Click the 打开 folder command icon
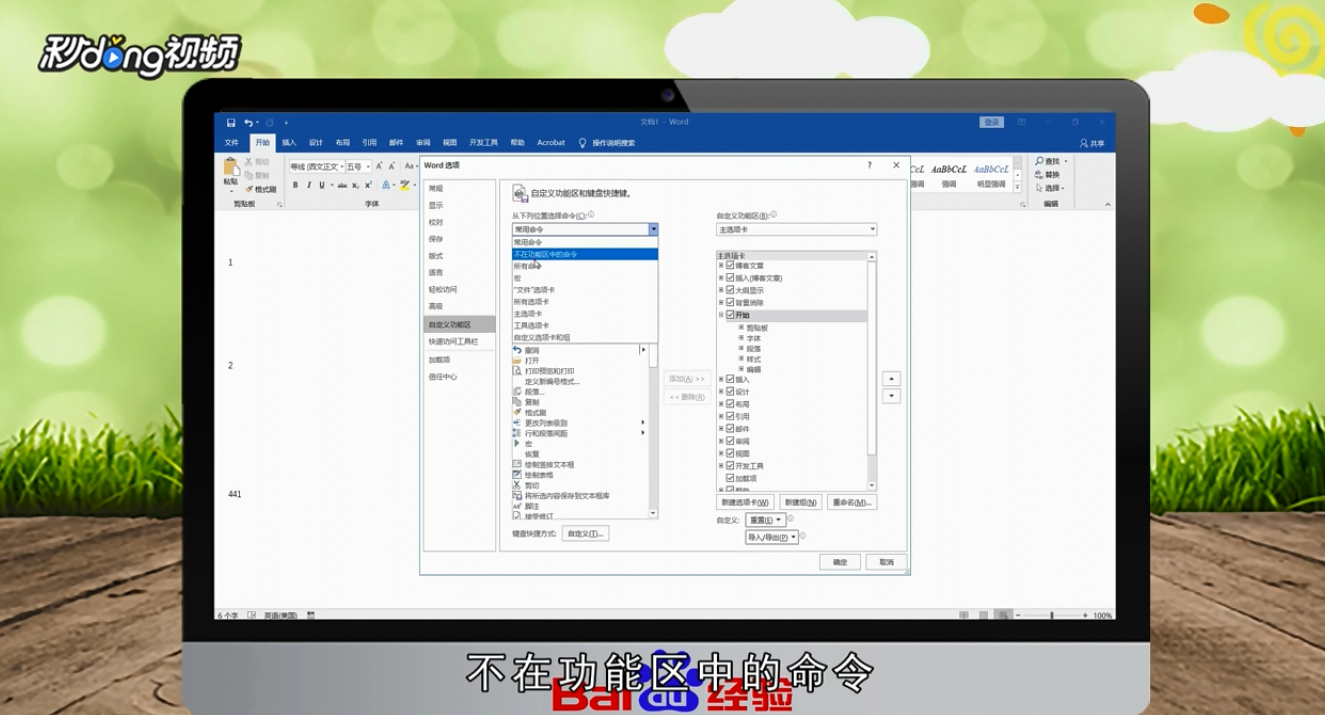The height and width of the screenshot is (715, 1325). [x=517, y=361]
